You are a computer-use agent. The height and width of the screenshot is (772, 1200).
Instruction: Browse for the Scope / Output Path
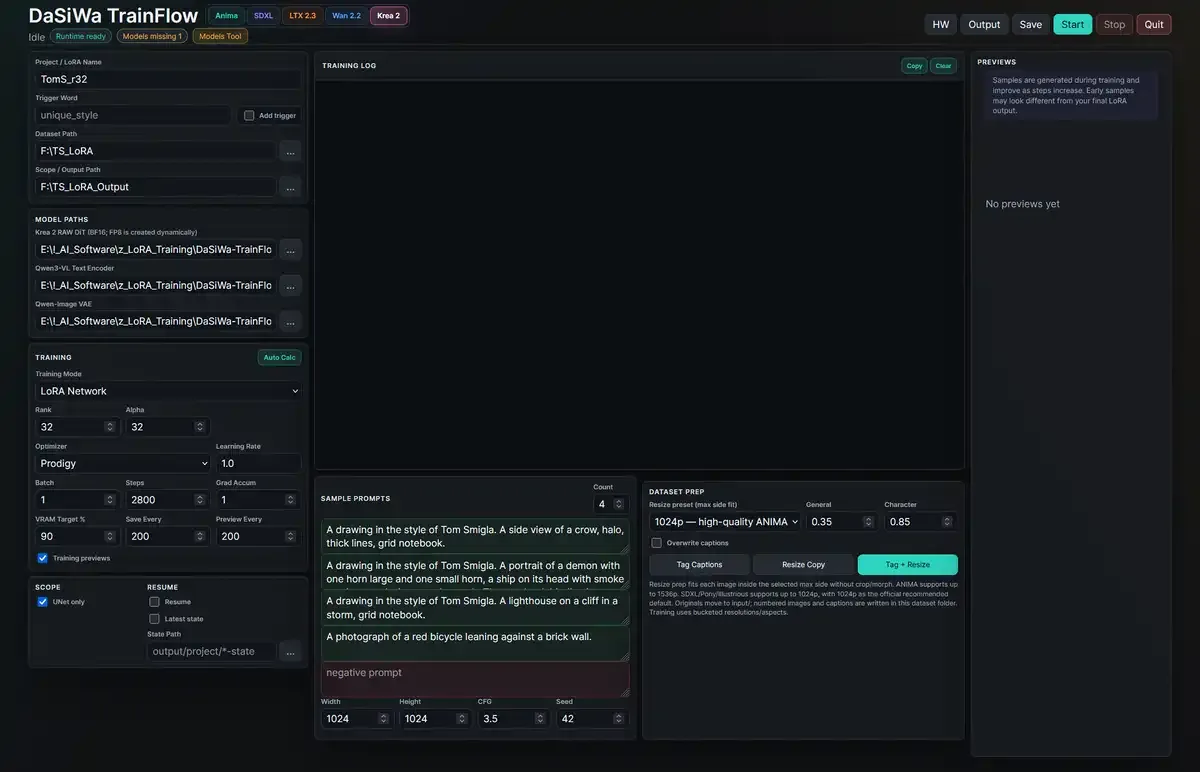(x=290, y=187)
